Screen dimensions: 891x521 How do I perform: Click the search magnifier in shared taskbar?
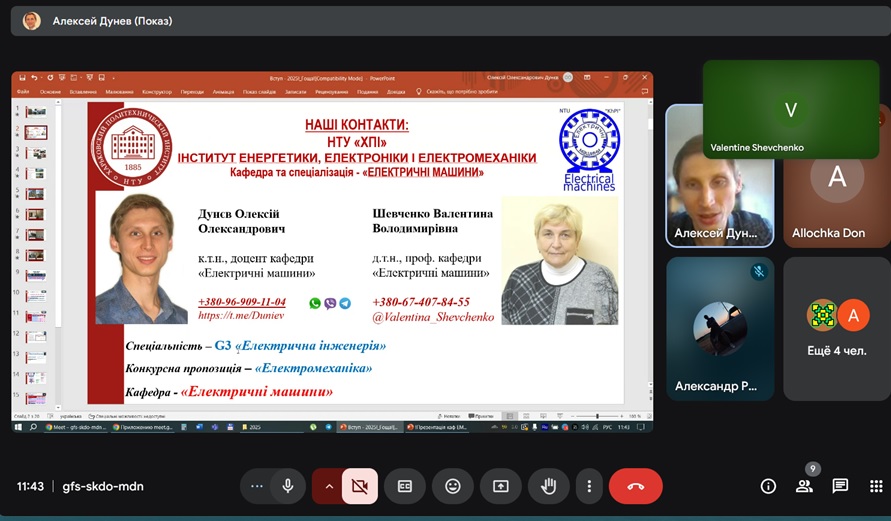click(33, 427)
